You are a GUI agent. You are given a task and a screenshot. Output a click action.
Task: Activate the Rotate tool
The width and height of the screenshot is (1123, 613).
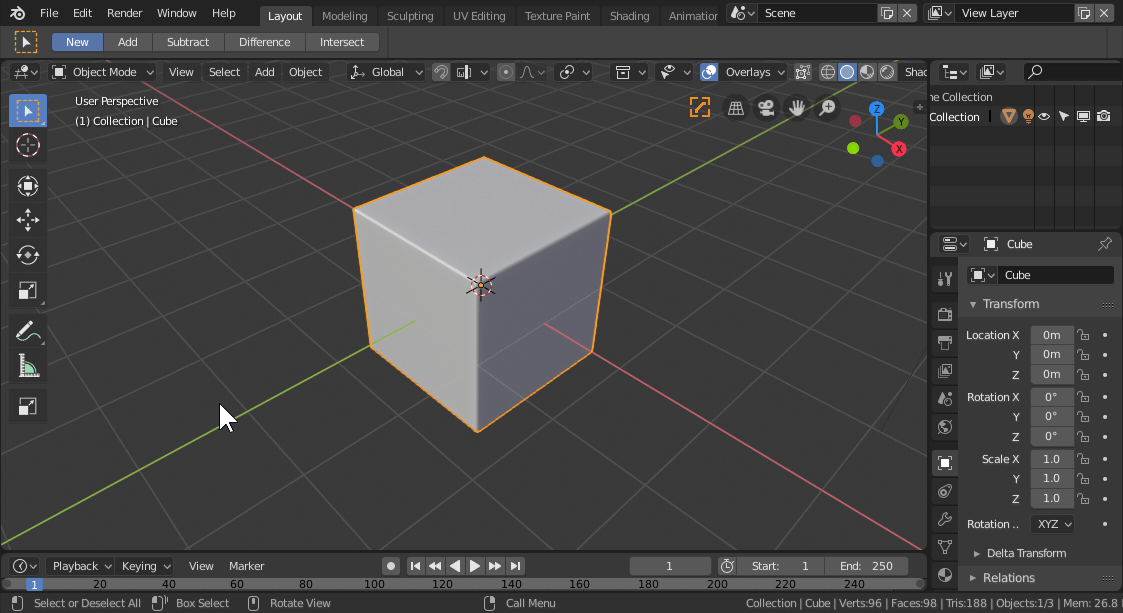click(28, 255)
